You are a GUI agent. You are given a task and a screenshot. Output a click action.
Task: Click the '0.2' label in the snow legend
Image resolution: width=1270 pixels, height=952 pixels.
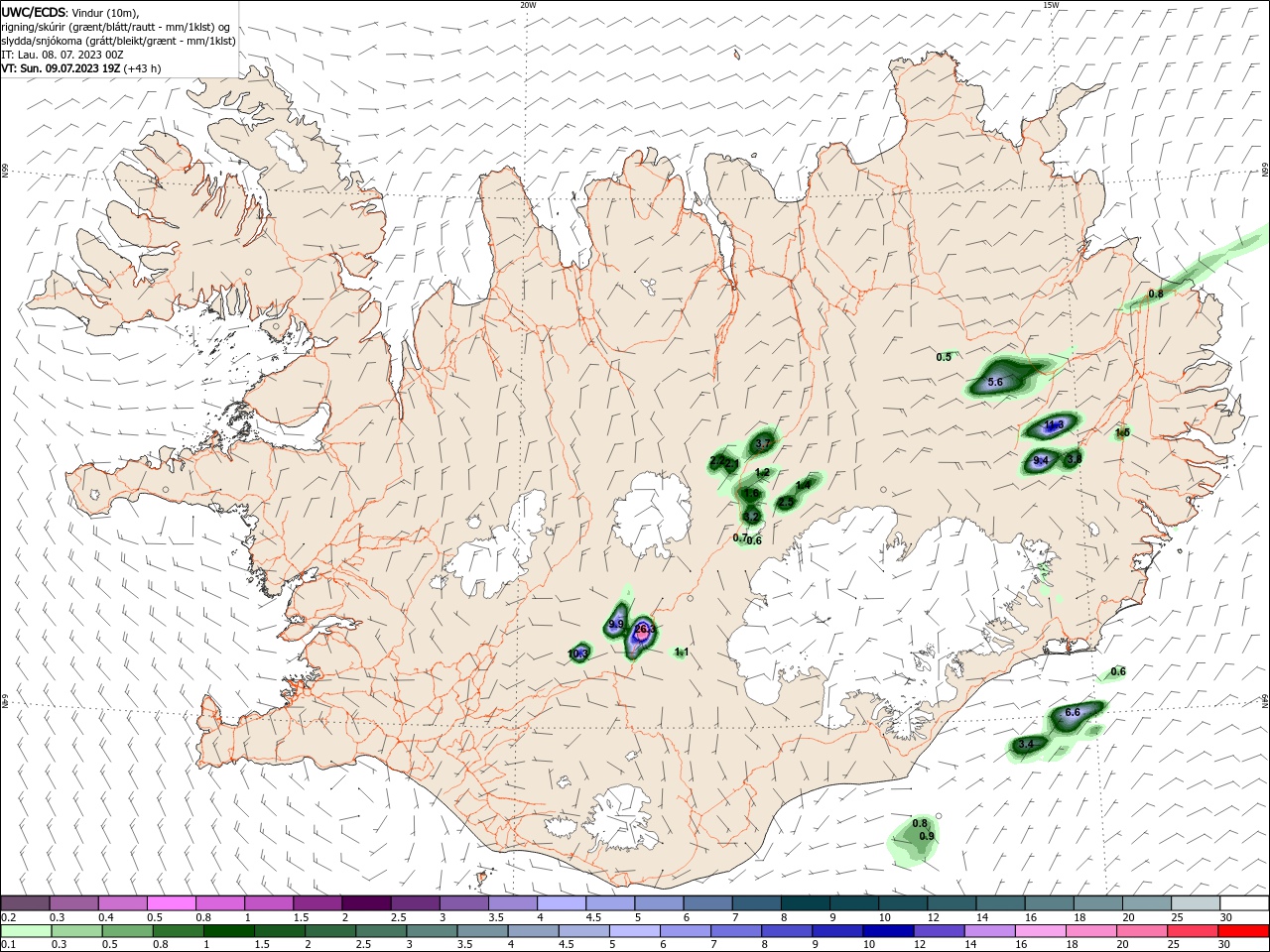(x=8, y=917)
